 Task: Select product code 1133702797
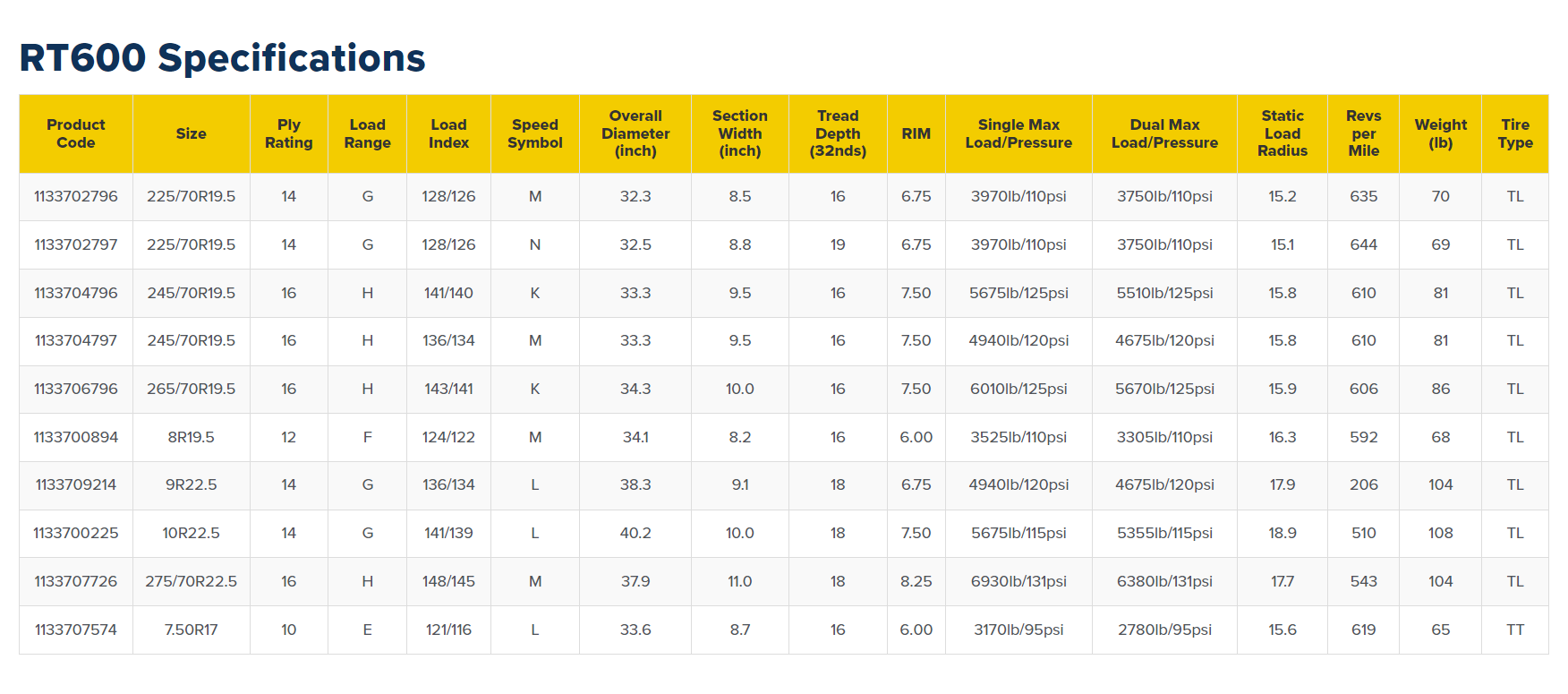(76, 244)
